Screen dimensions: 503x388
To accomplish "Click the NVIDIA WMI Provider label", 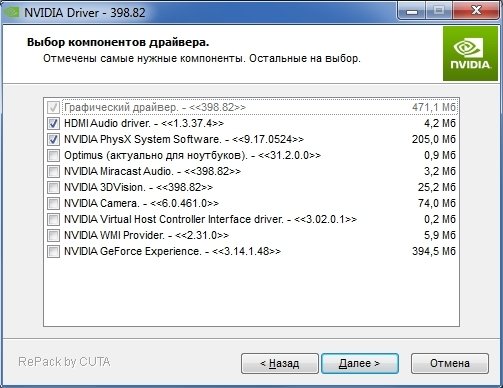I will pos(146,235).
